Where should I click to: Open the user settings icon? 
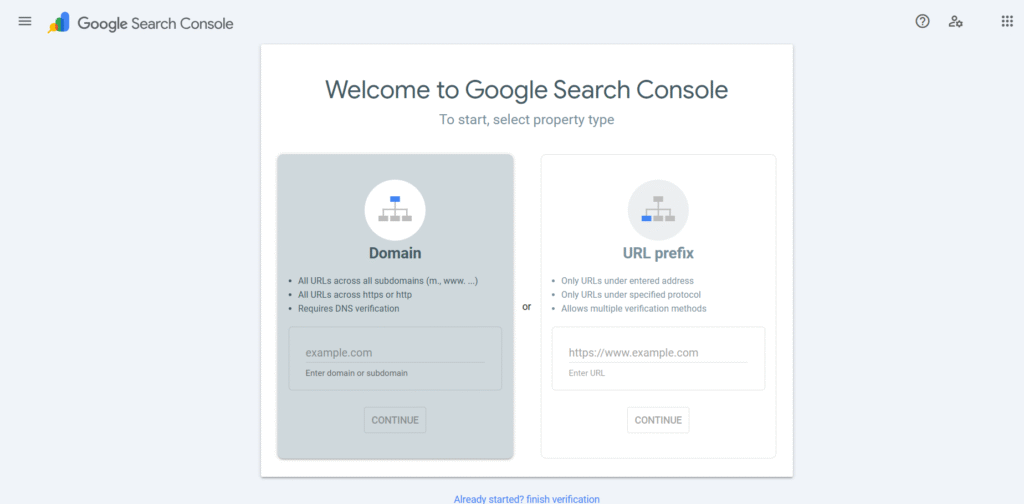pos(956,22)
